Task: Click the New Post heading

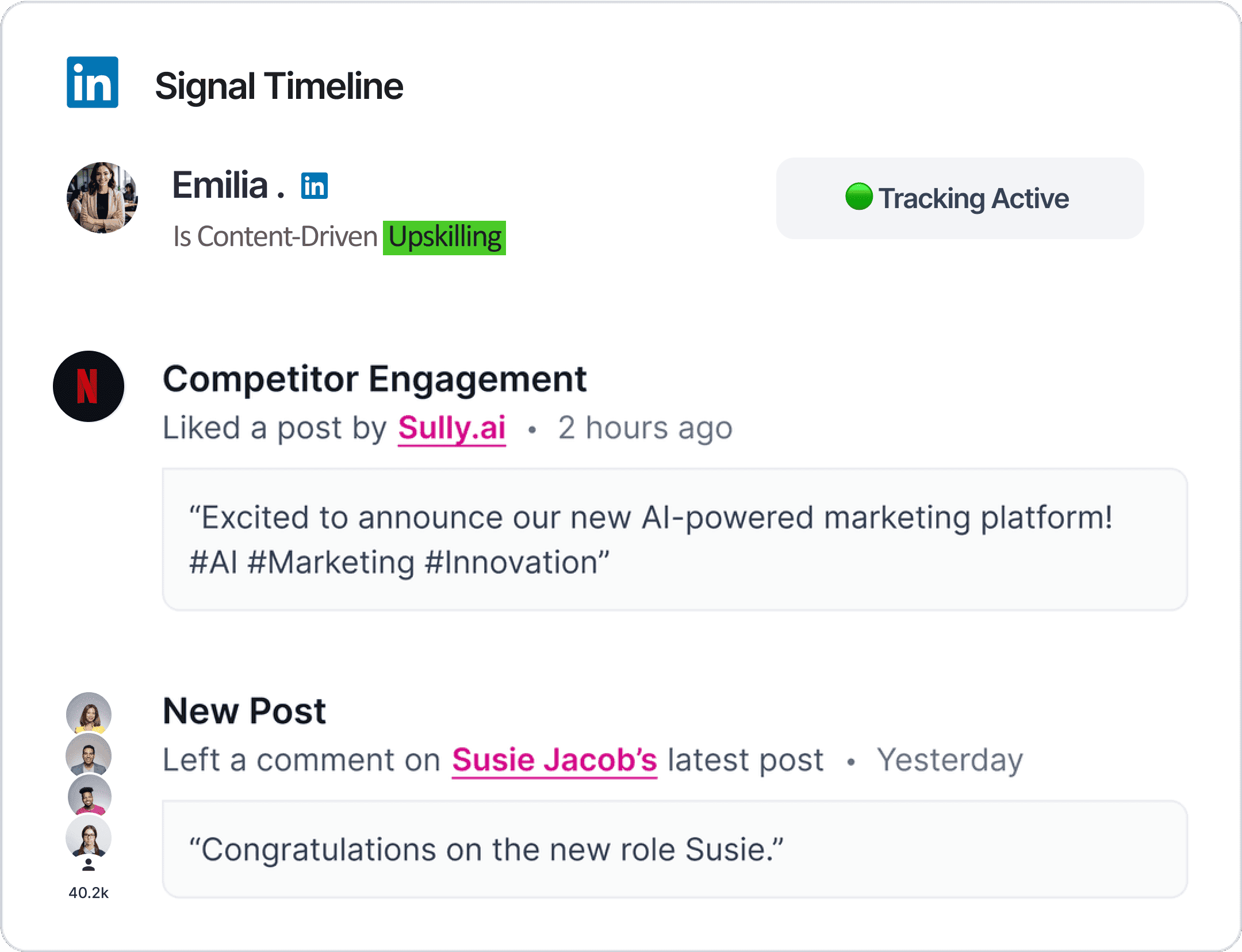Action: tap(244, 711)
